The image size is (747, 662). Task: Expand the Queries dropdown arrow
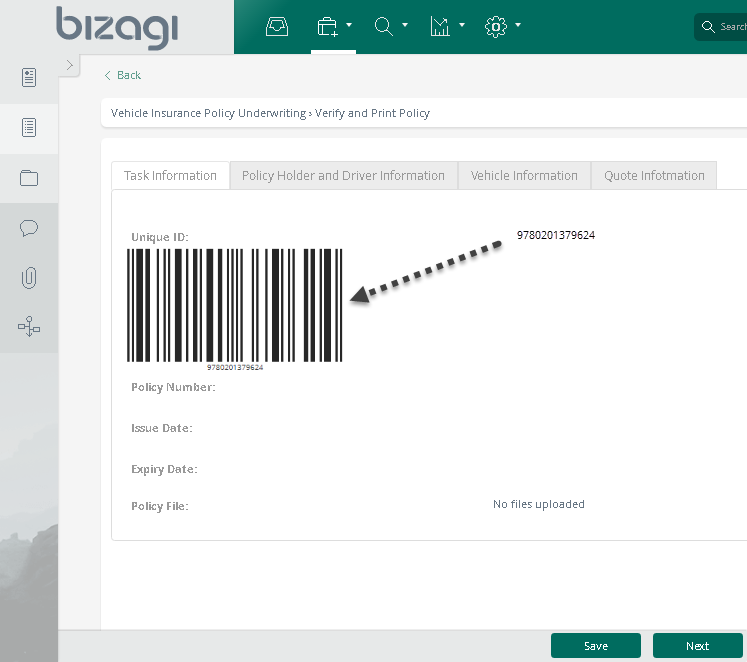[405, 25]
